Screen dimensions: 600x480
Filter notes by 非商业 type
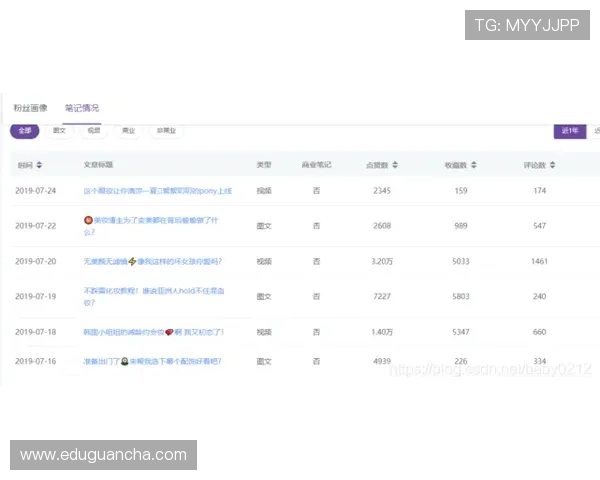[x=166, y=130]
